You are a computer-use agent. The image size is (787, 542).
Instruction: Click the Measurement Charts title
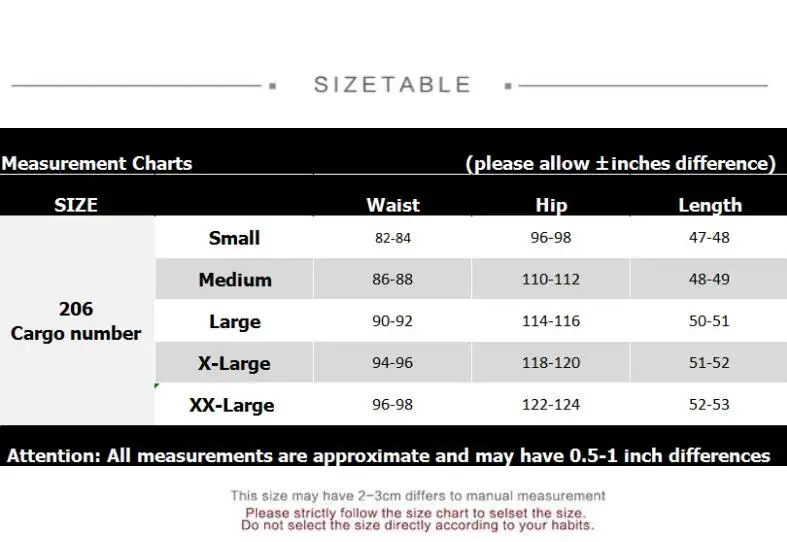(x=97, y=163)
